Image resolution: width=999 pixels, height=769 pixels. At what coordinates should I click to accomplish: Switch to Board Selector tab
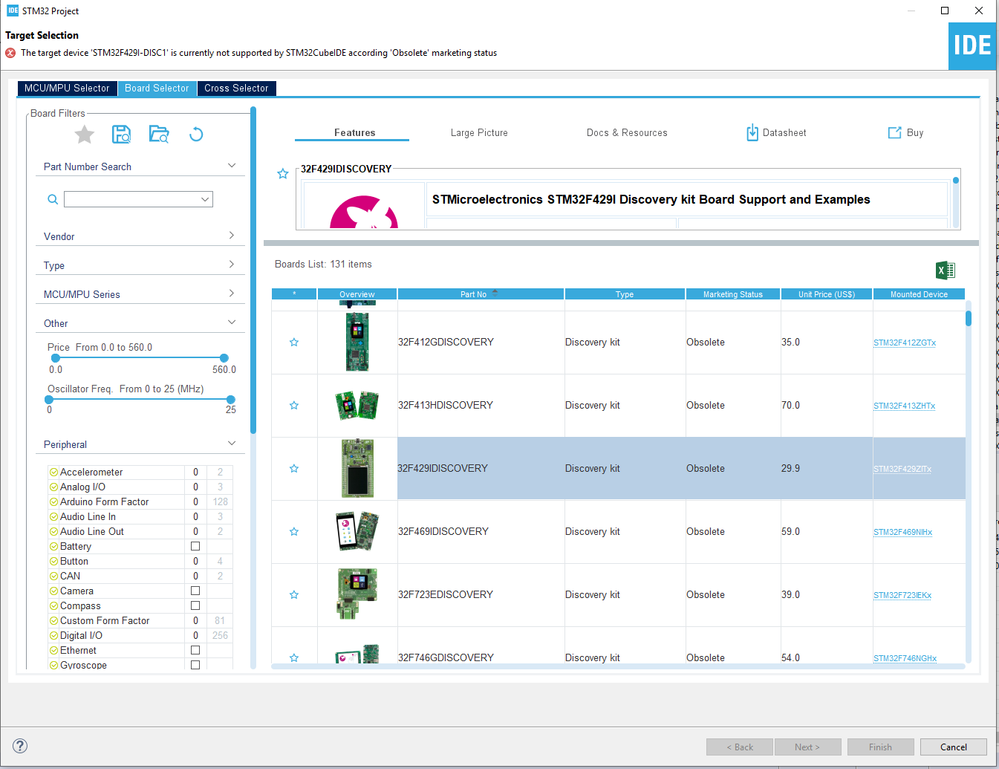click(x=157, y=89)
